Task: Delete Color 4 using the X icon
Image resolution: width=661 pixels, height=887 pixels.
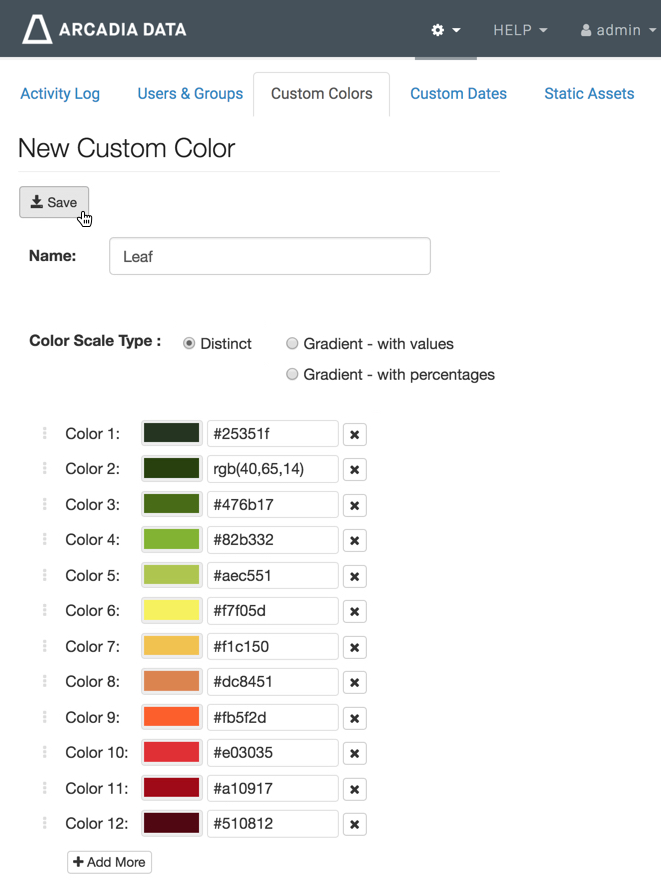Action: (354, 540)
